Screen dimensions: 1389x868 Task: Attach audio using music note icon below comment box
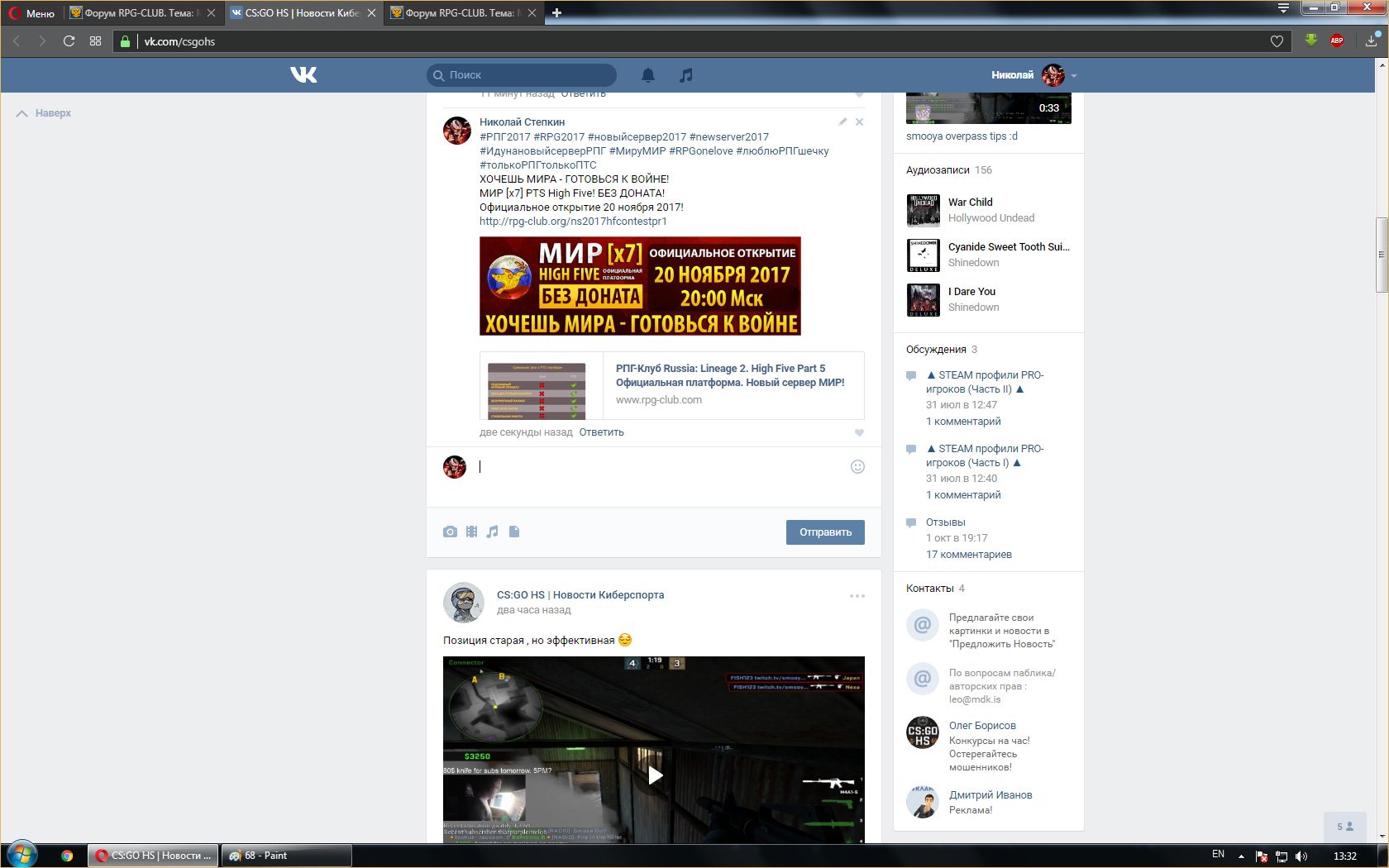coord(492,532)
